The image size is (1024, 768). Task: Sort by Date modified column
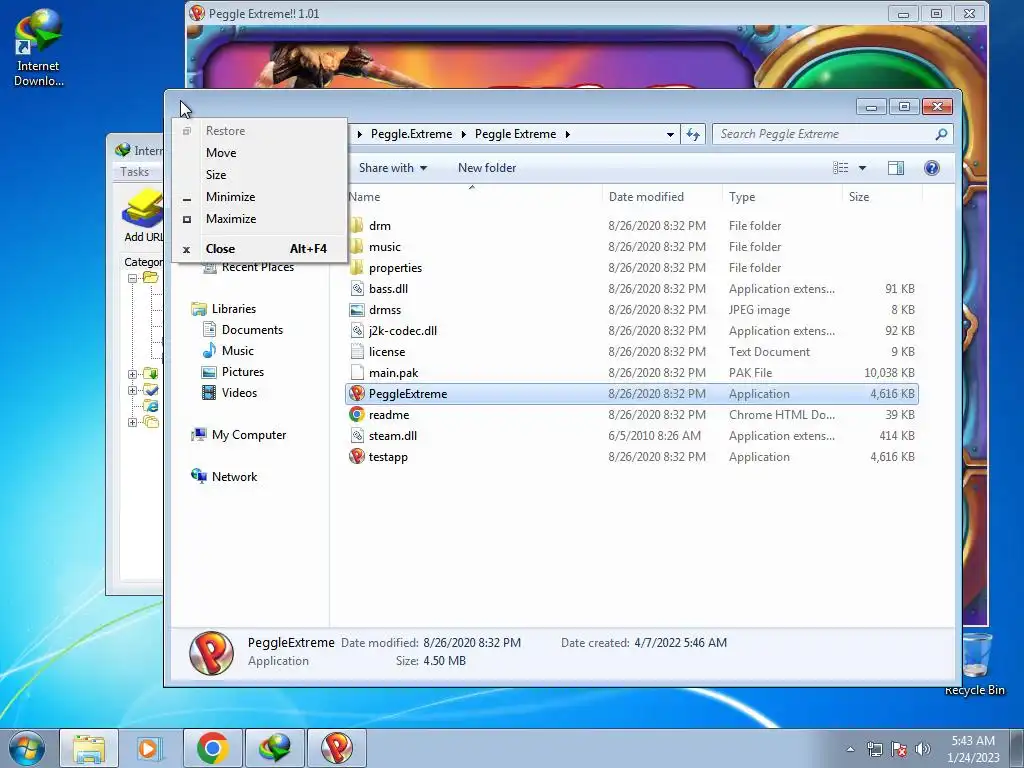662,197
